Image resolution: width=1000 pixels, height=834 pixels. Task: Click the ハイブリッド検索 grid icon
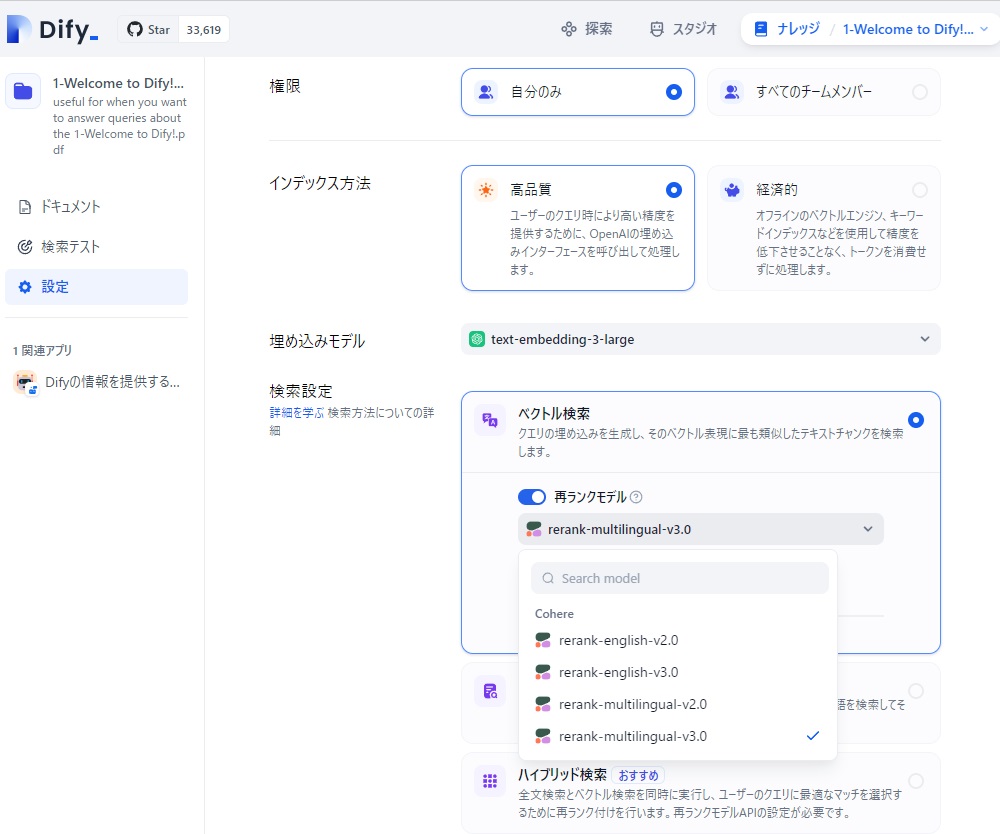pos(490,781)
